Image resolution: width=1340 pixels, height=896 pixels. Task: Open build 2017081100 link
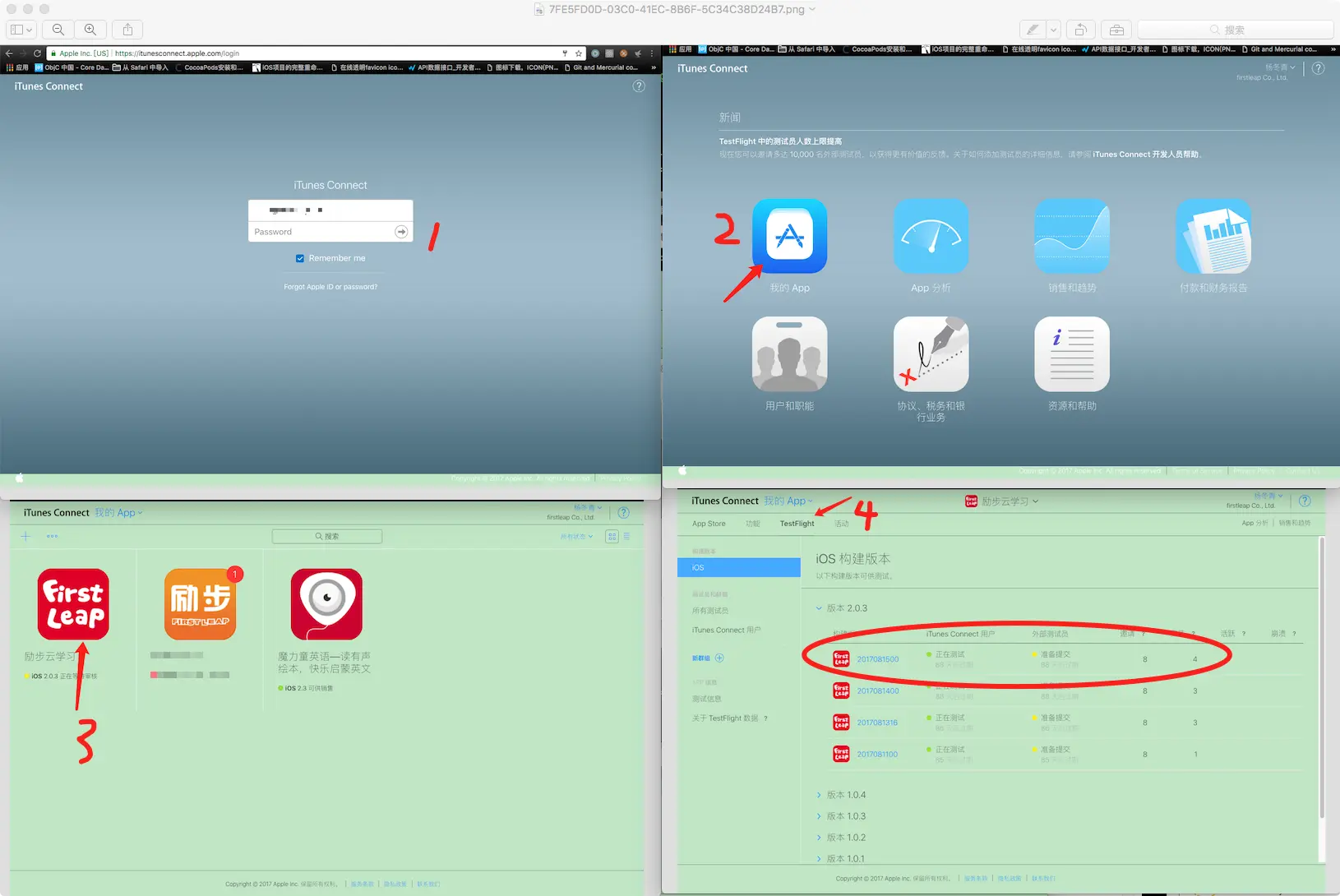point(877,755)
